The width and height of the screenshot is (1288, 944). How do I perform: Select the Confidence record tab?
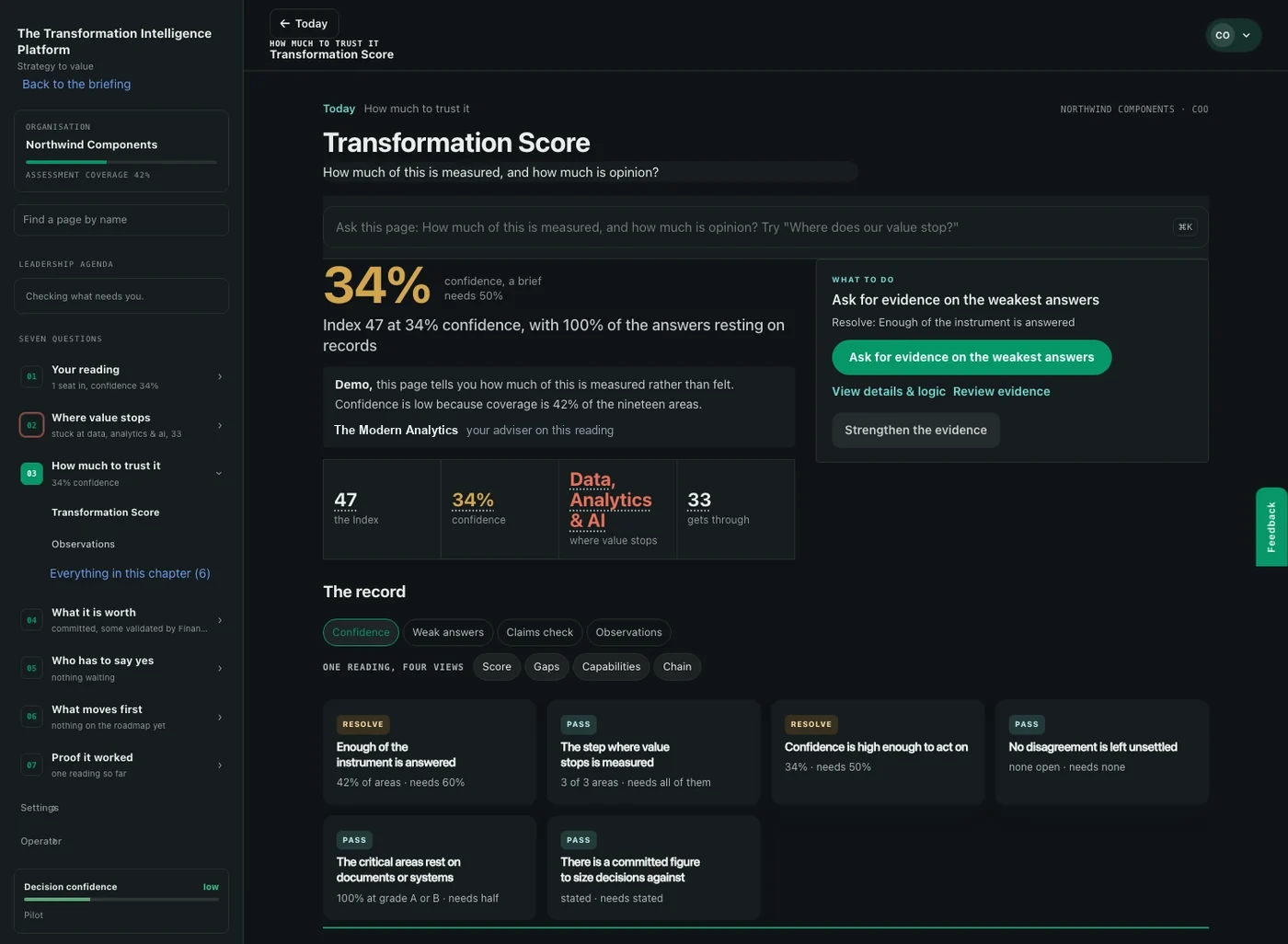click(x=361, y=632)
